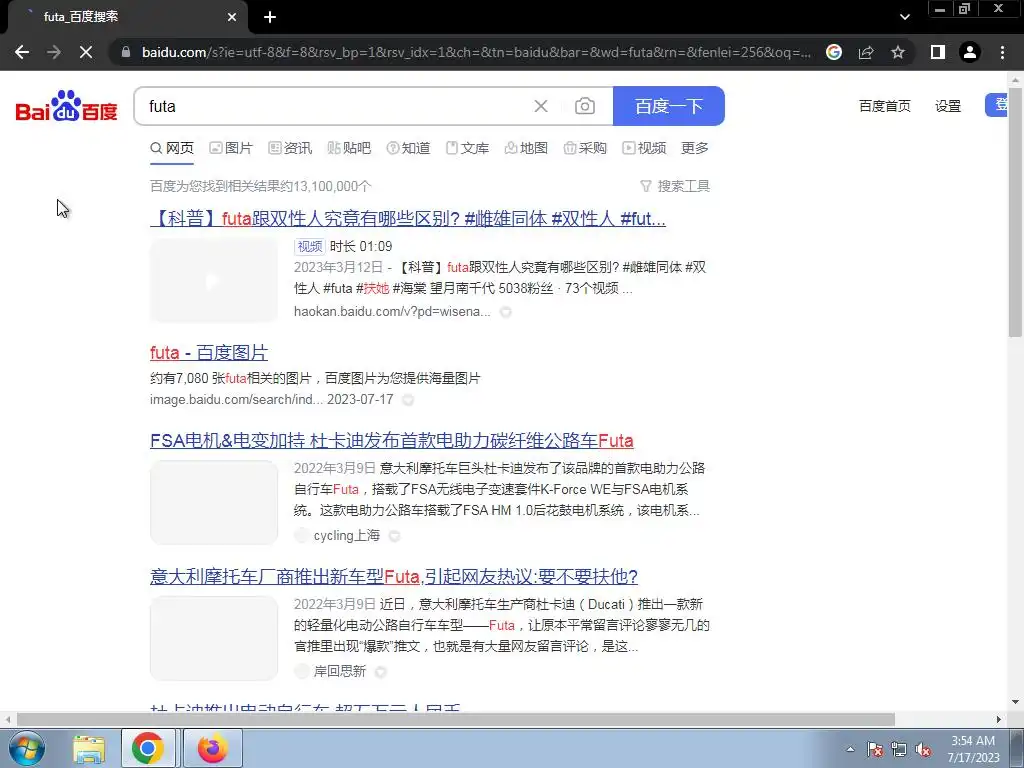1024x768 pixels.
Task: Open the 【科普】futa跟双性人 result link
Action: click(x=408, y=218)
